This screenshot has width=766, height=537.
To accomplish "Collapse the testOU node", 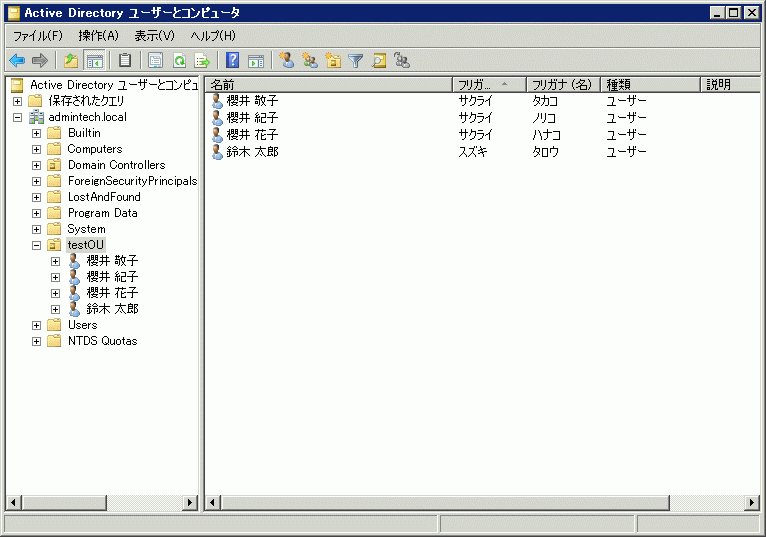I will pos(37,245).
